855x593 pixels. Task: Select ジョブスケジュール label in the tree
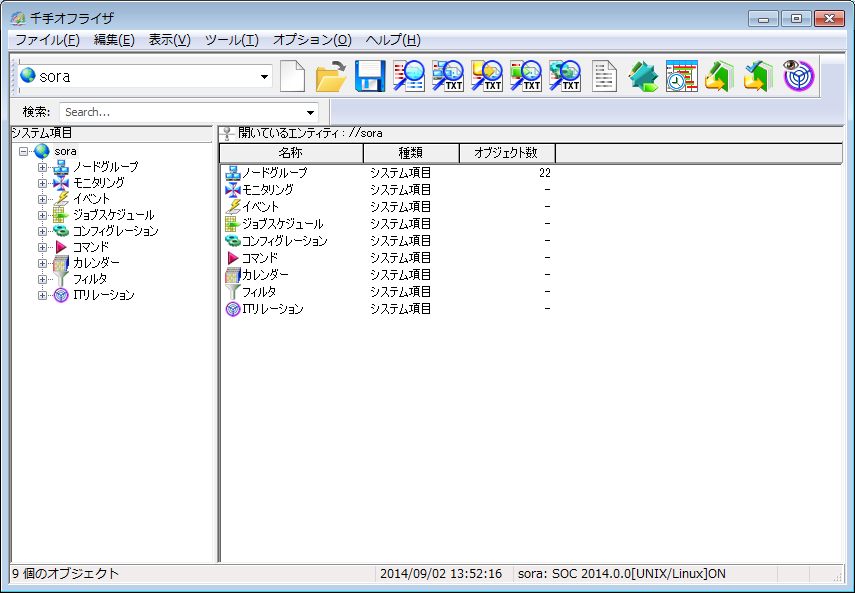[113, 215]
